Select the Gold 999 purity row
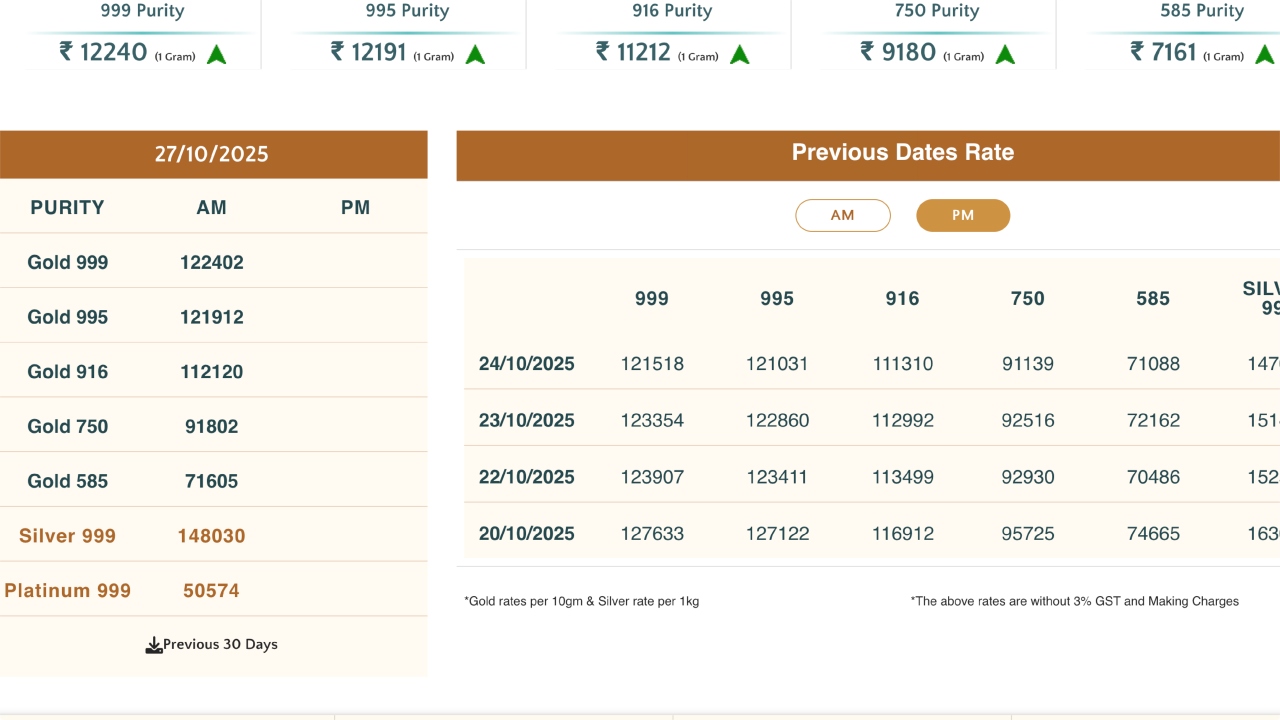Screen dimensions: 1280x720 click(x=68, y=263)
